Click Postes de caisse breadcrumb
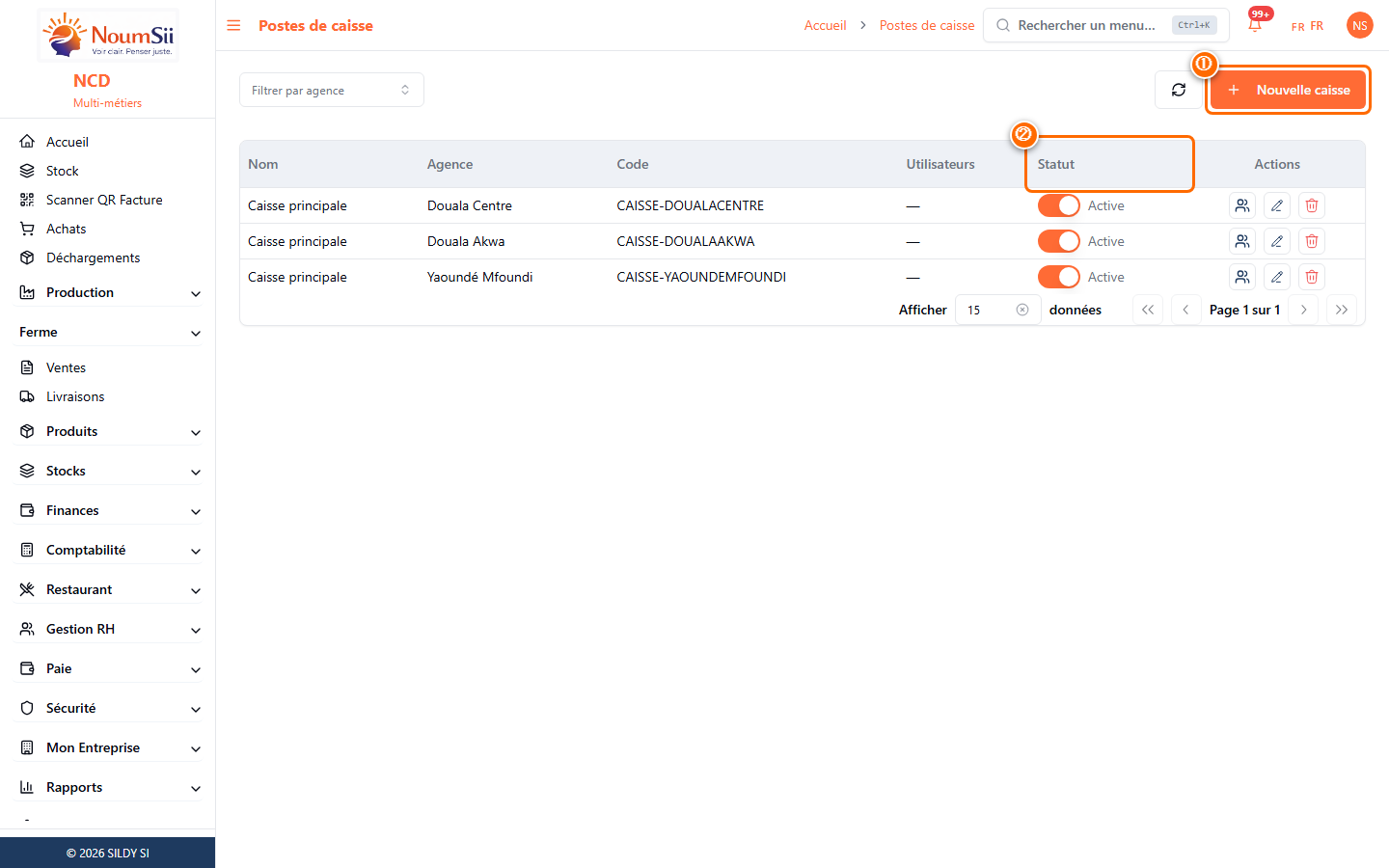This screenshot has width=1389, height=868. click(x=927, y=25)
